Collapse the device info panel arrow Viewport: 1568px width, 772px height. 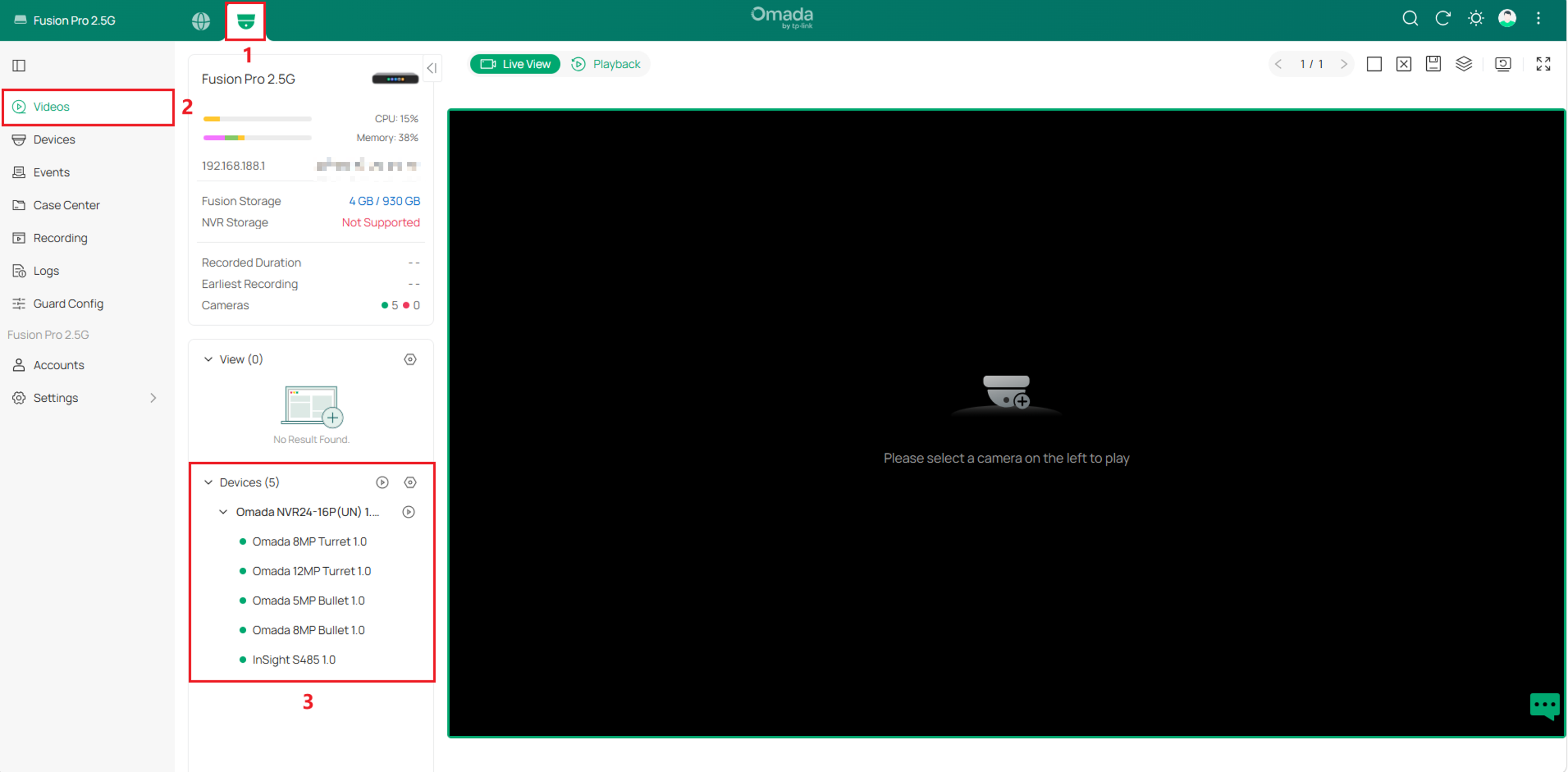click(432, 68)
